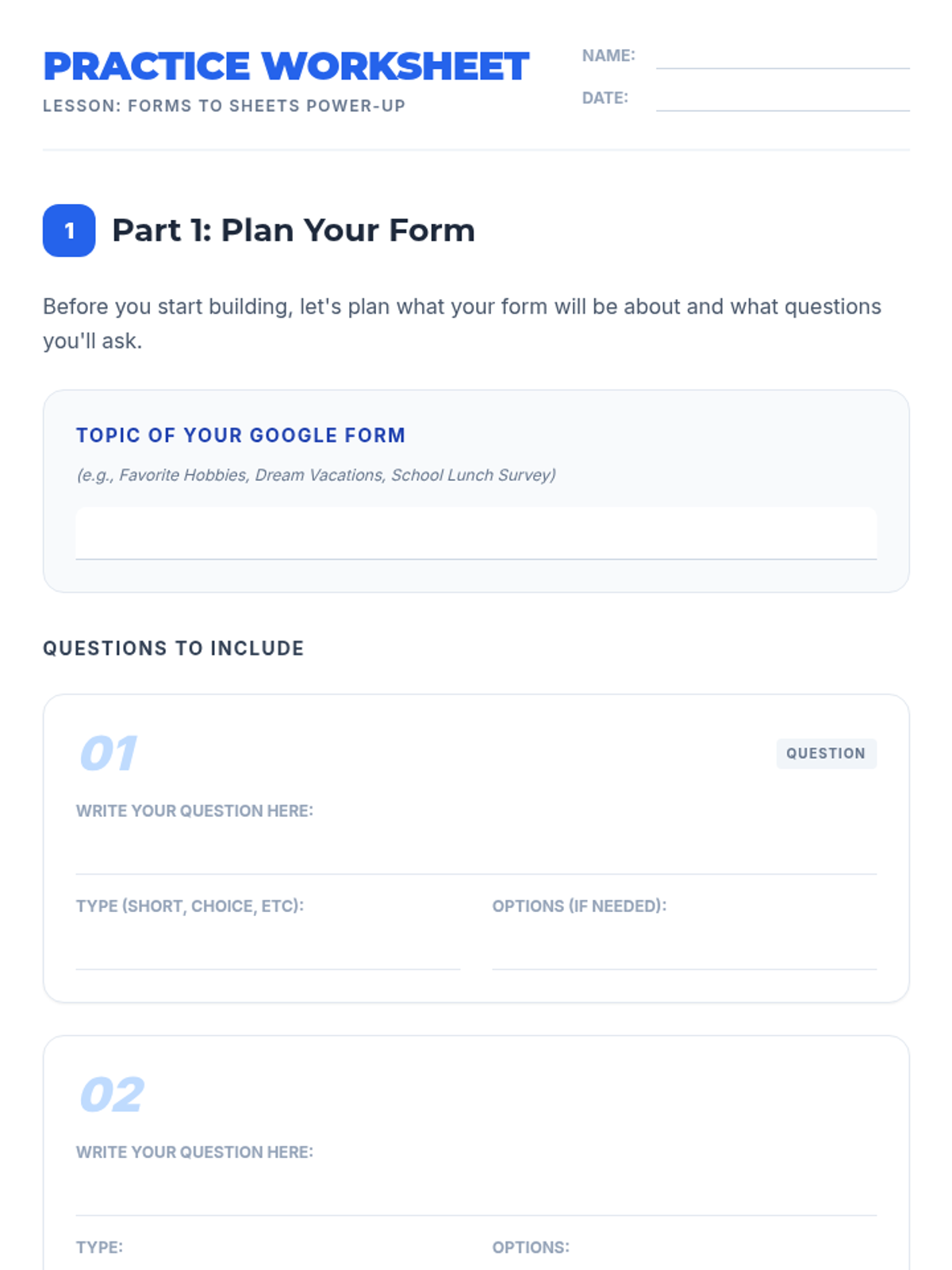The height and width of the screenshot is (1270, 952).
Task: Click question 01 type input line
Action: 267,949
